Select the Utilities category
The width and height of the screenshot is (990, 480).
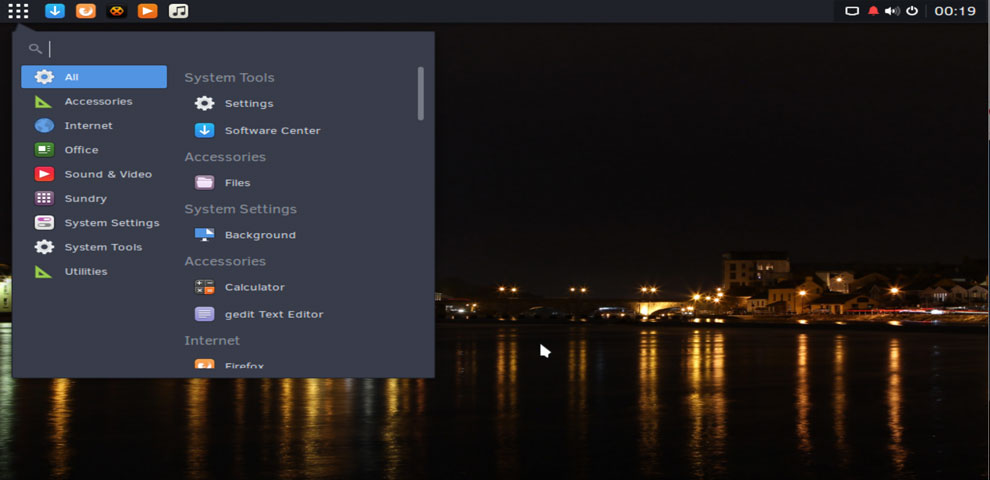(x=94, y=272)
